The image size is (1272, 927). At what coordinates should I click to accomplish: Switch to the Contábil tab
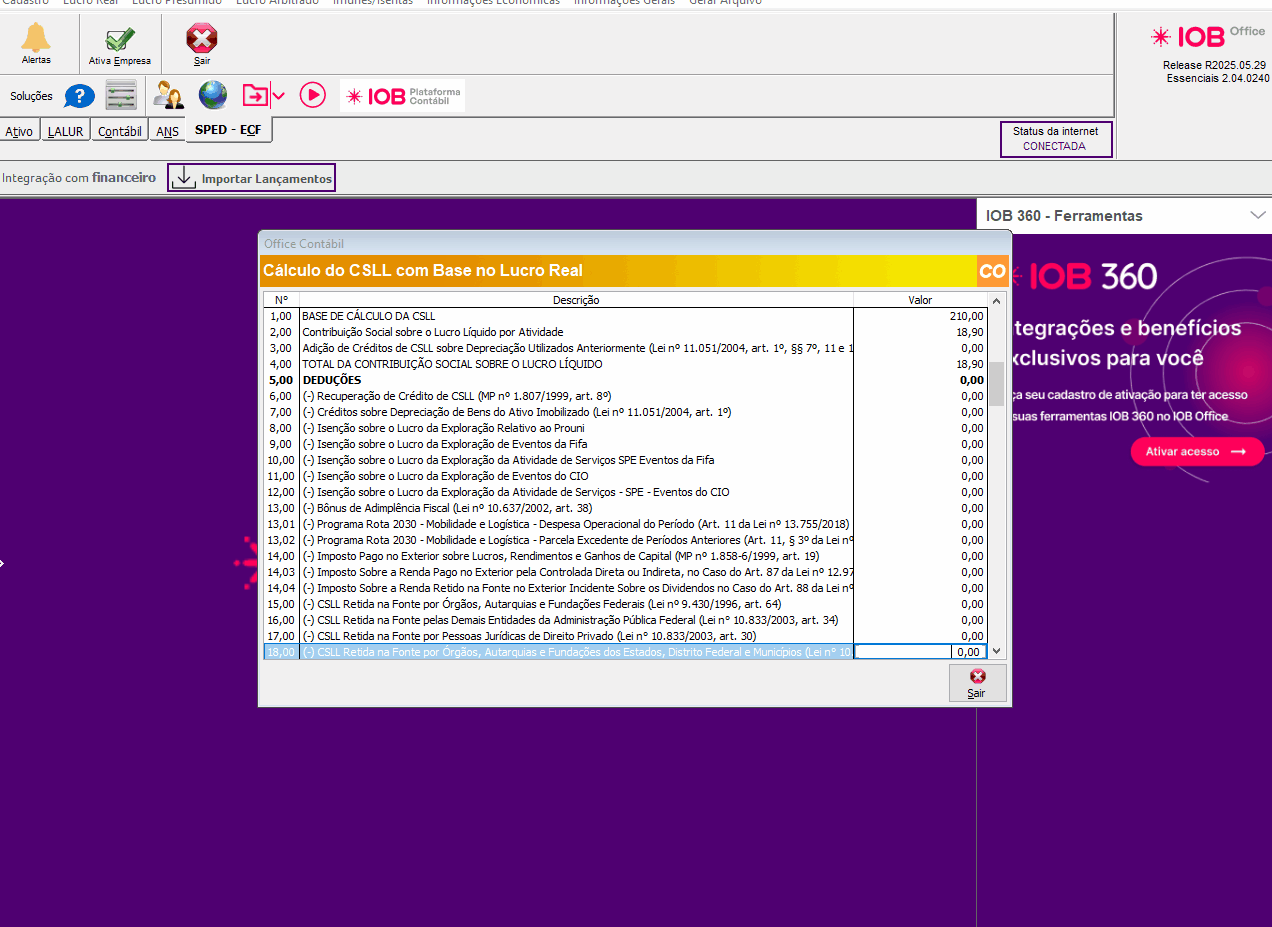120,131
